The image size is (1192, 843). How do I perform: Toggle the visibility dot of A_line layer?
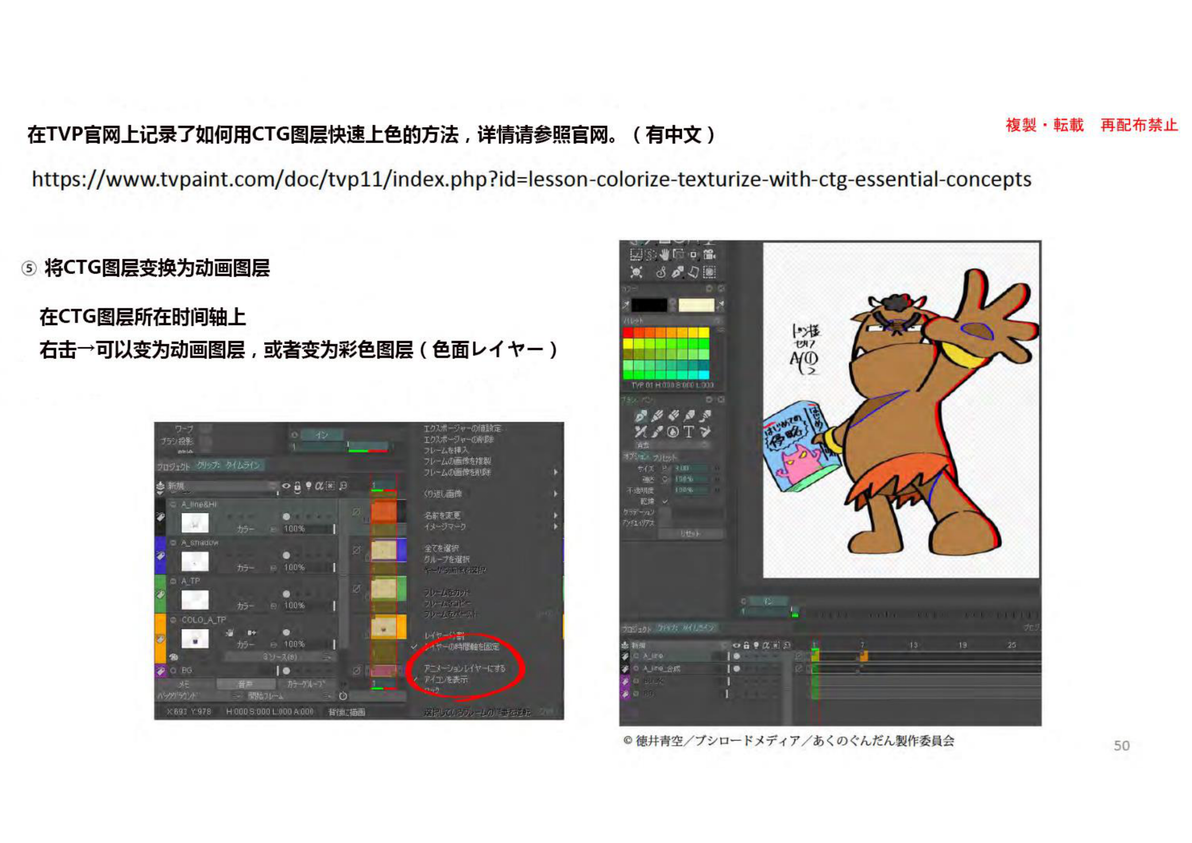click(737, 656)
